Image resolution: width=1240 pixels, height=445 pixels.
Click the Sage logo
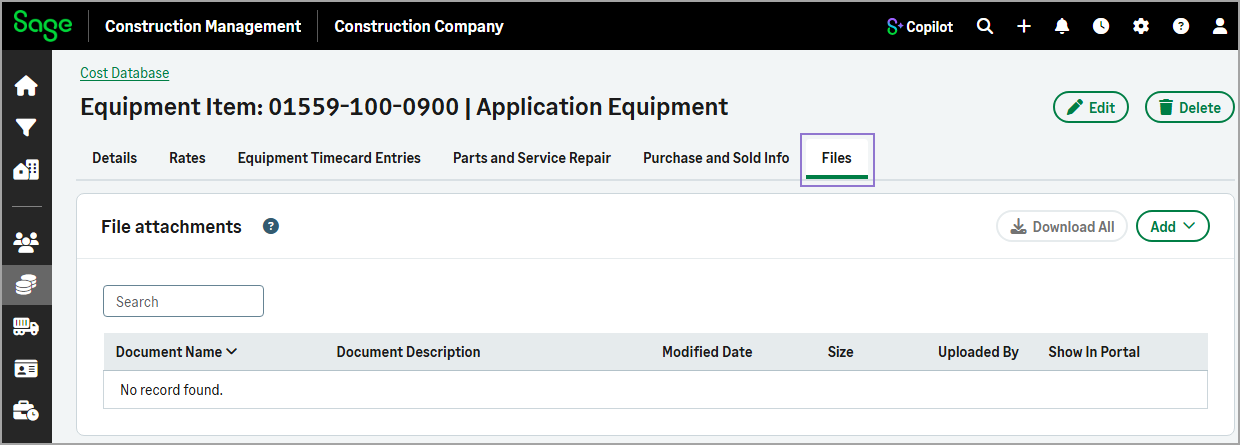point(43,25)
